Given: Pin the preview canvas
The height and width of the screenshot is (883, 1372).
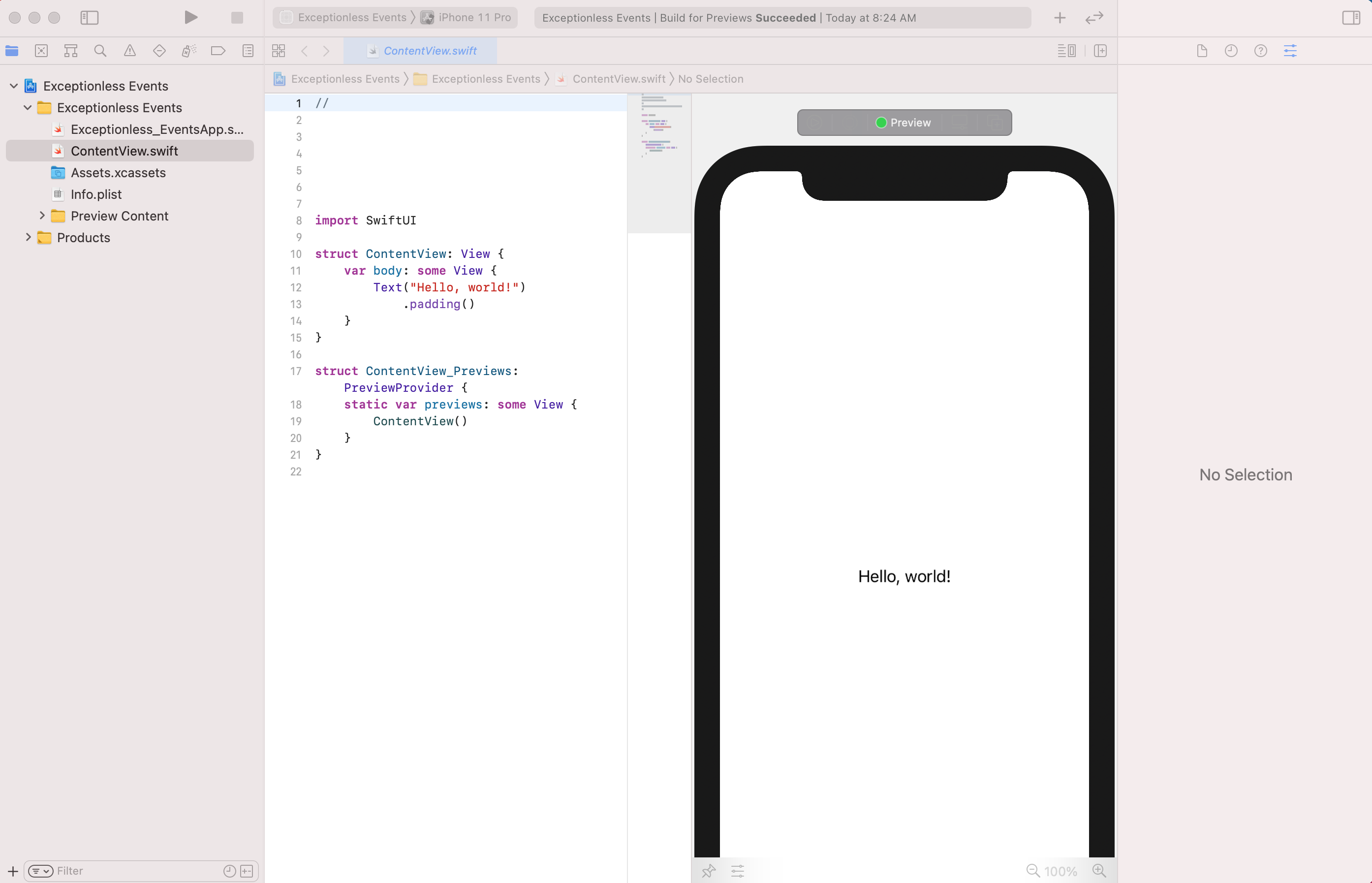Looking at the screenshot, I should click(709, 870).
